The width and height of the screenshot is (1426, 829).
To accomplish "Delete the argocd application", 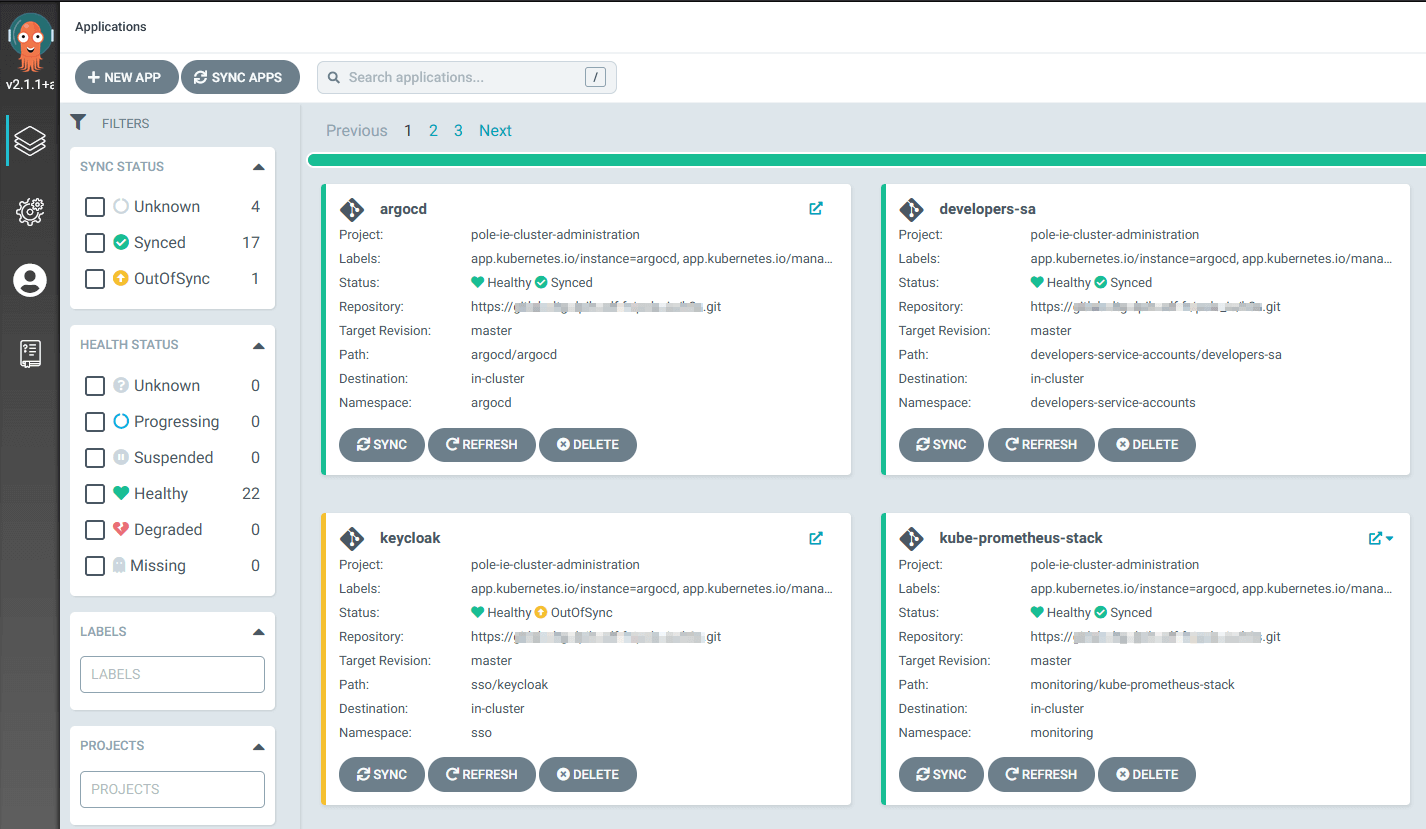I will point(588,445).
